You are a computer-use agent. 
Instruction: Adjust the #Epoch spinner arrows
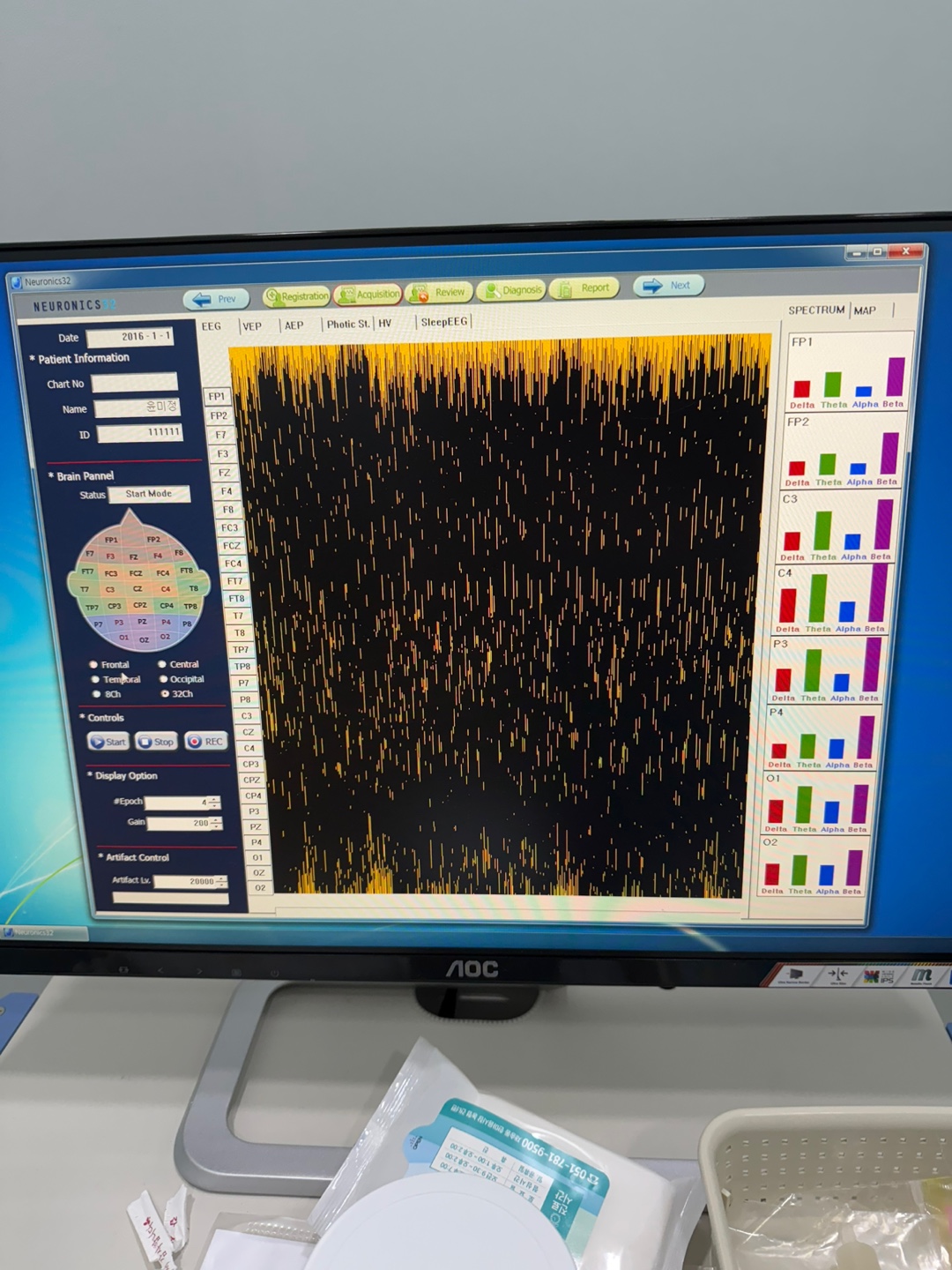215,803
